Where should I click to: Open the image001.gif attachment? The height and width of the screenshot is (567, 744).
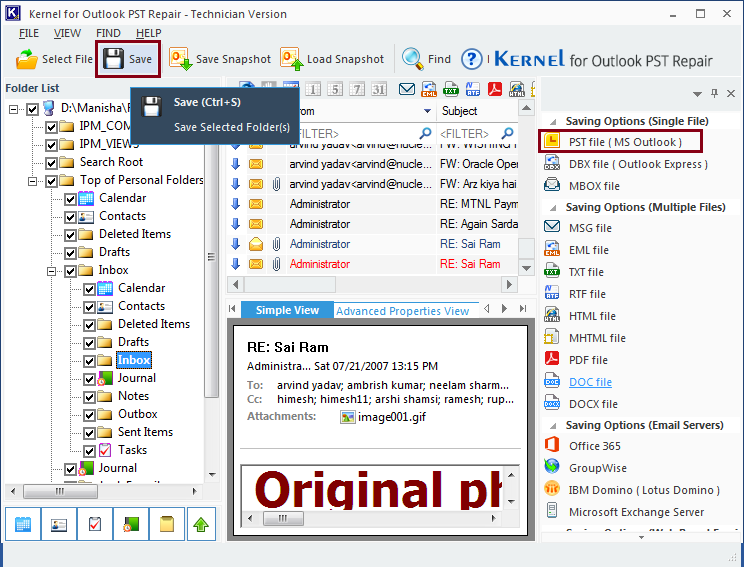pyautogui.click(x=383, y=417)
